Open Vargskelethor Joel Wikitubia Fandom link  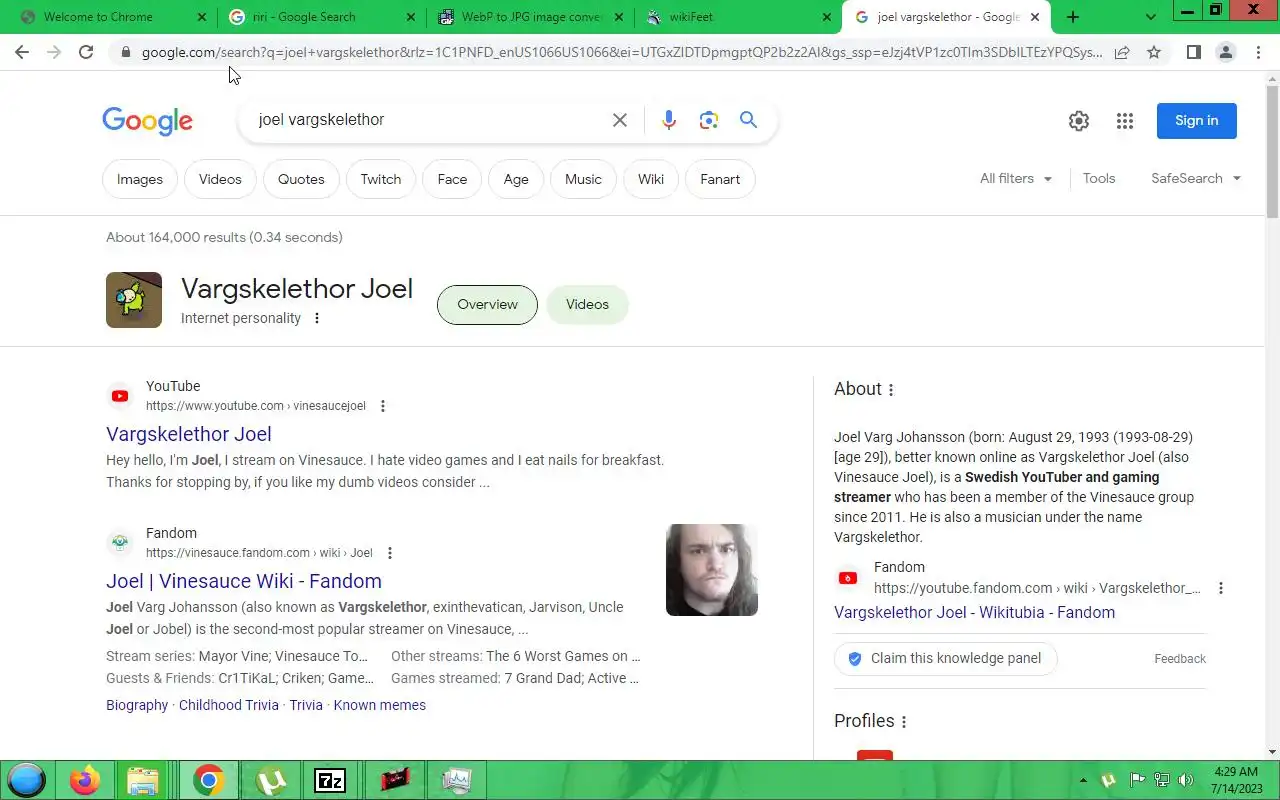click(975, 612)
